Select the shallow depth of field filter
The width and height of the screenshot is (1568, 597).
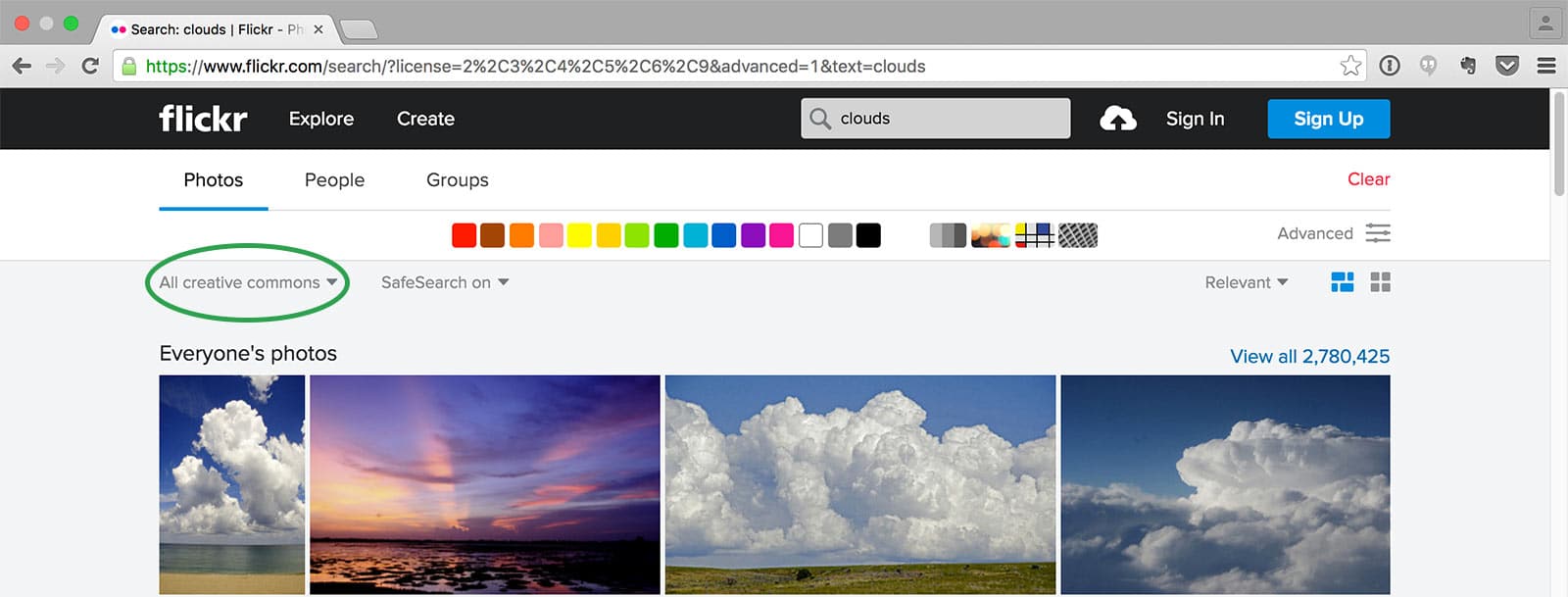(990, 235)
